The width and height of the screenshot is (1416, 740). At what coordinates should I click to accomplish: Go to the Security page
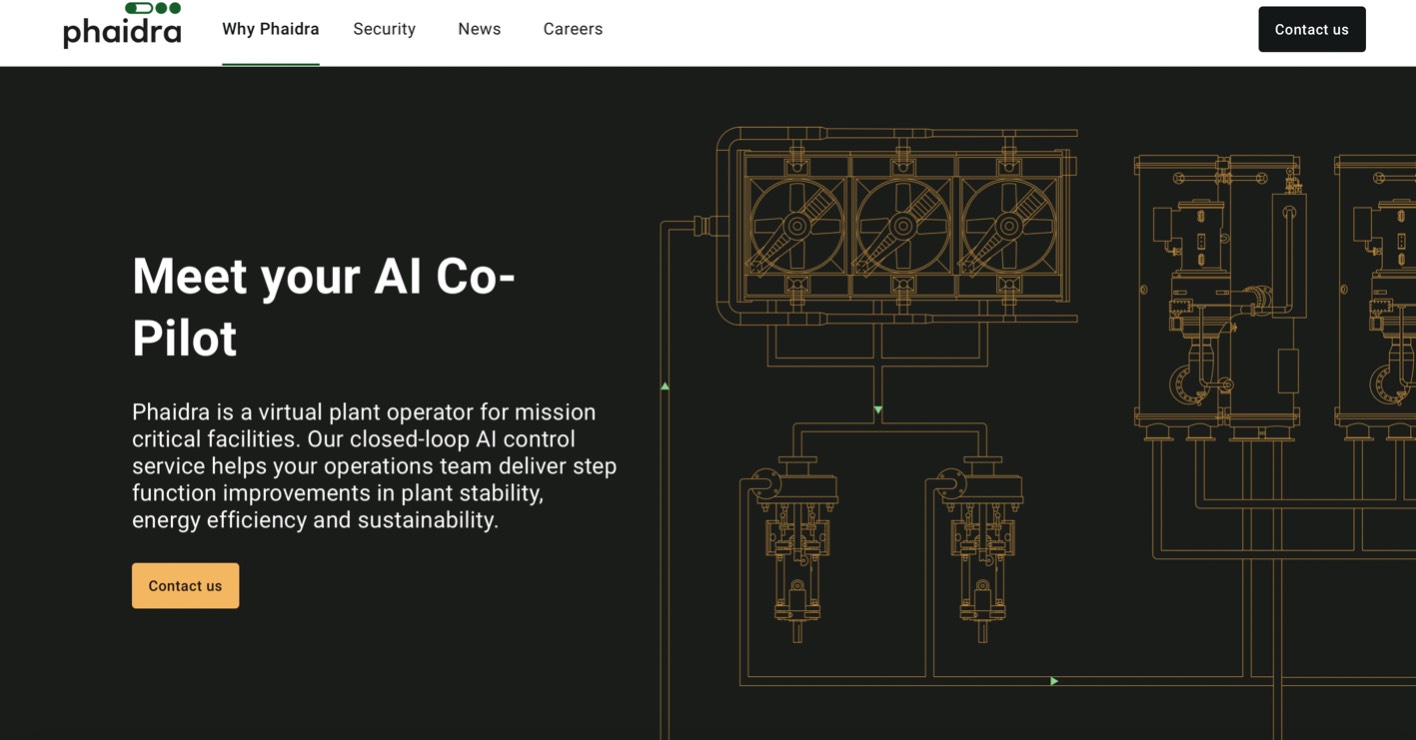point(384,29)
